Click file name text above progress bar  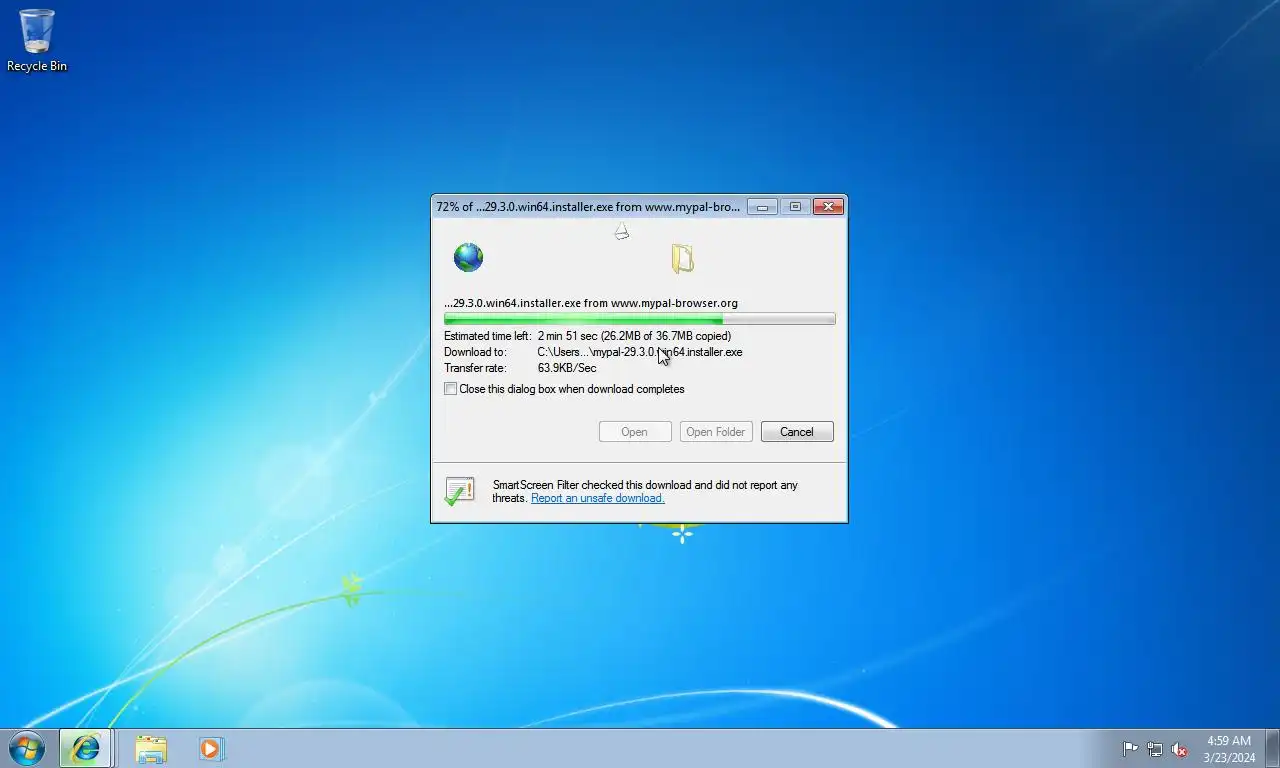point(591,303)
